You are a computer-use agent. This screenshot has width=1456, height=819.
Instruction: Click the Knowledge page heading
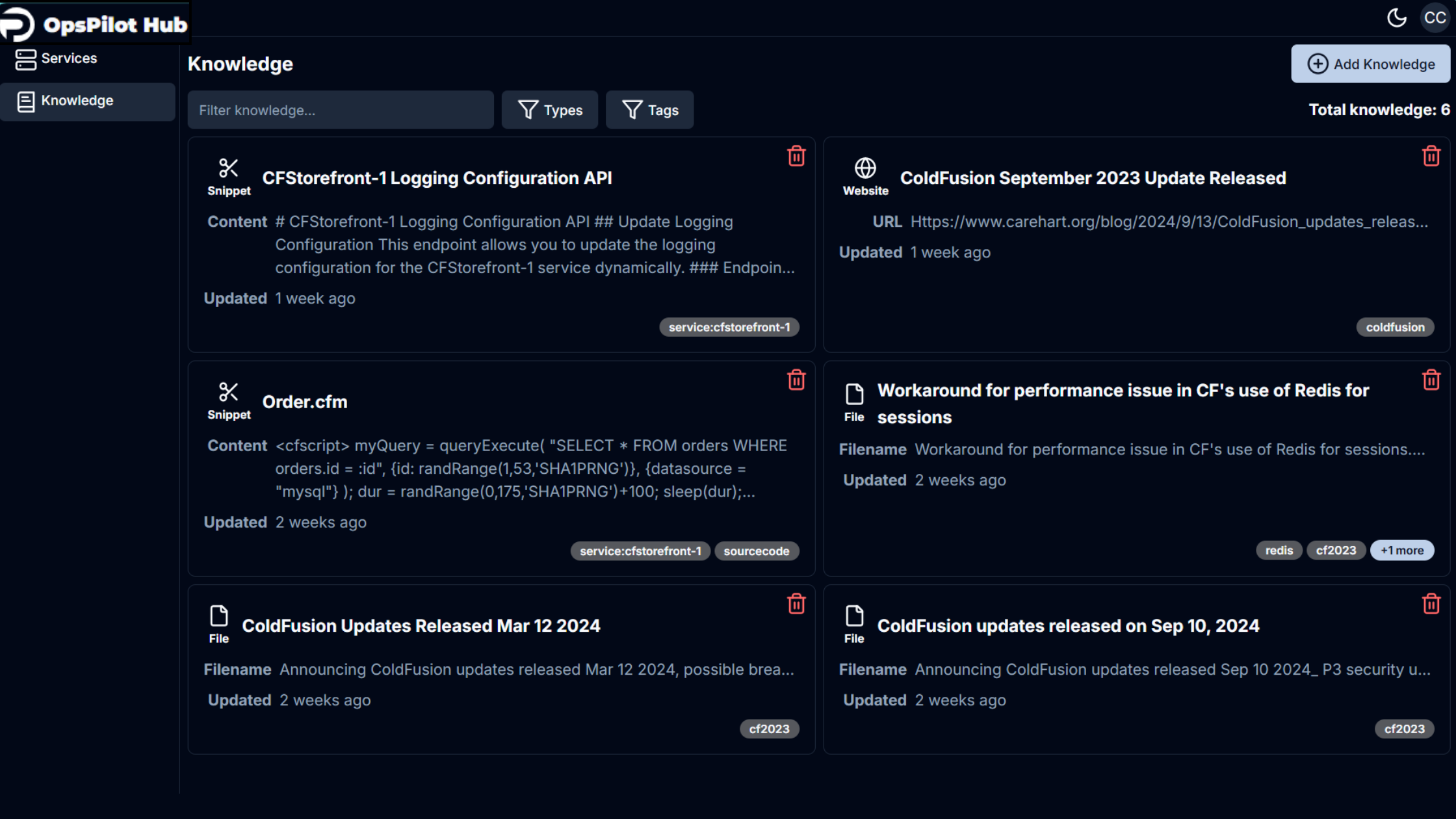point(240,64)
